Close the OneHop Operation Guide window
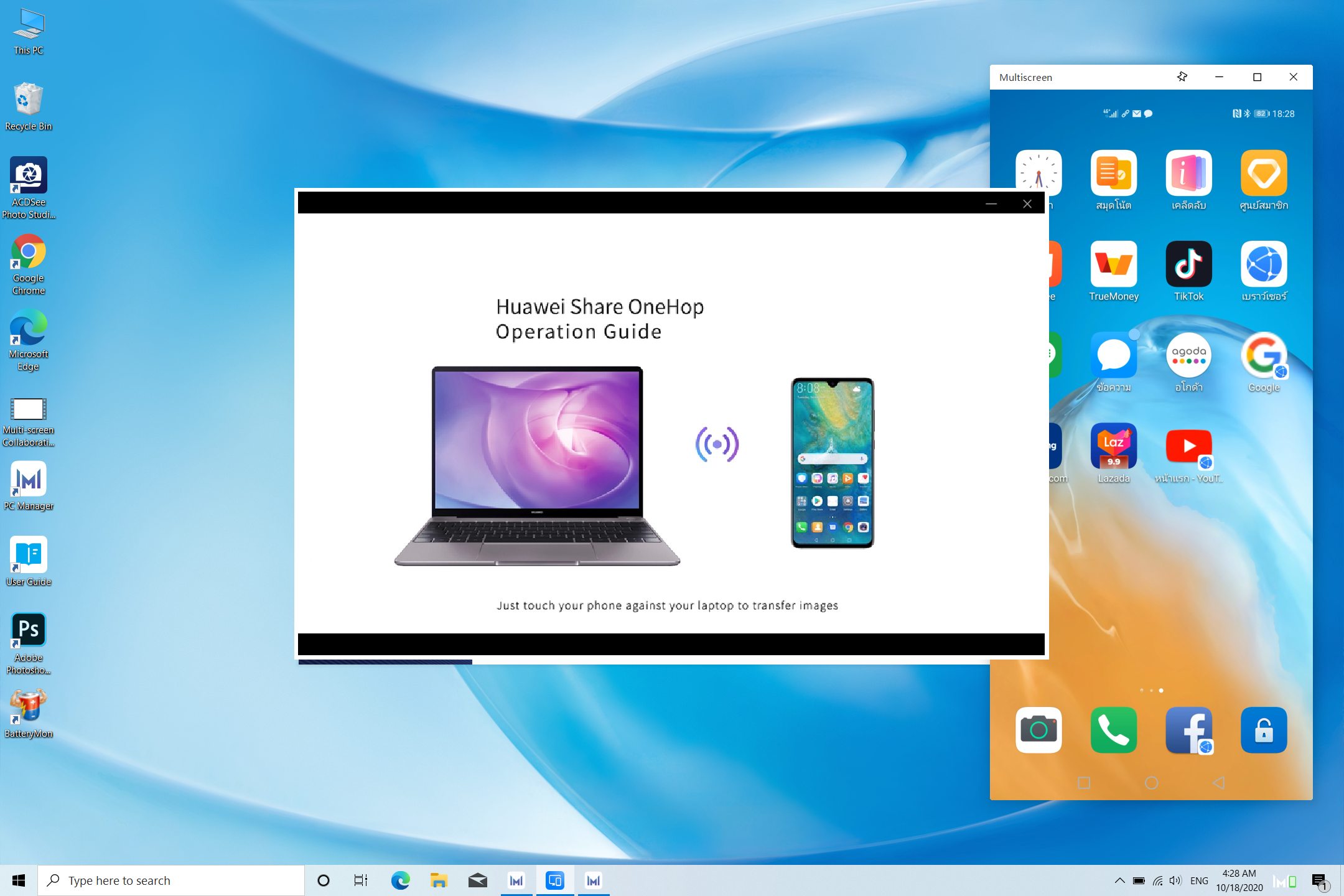Image resolution: width=1344 pixels, height=896 pixels. coord(1027,203)
